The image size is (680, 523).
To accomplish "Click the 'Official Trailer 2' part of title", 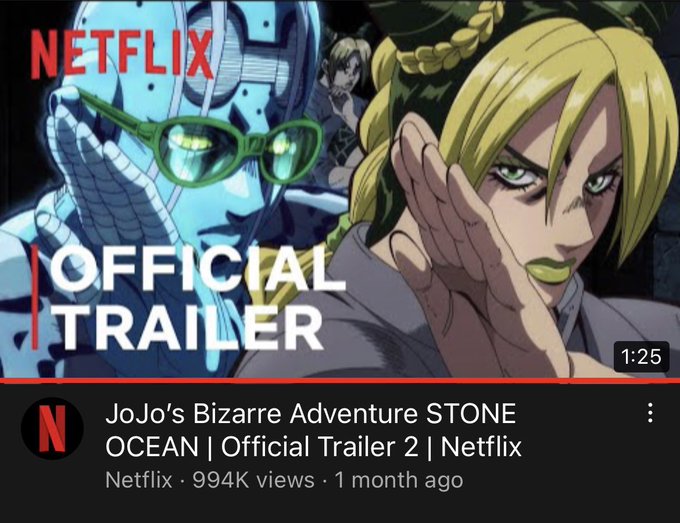I will 320,447.
